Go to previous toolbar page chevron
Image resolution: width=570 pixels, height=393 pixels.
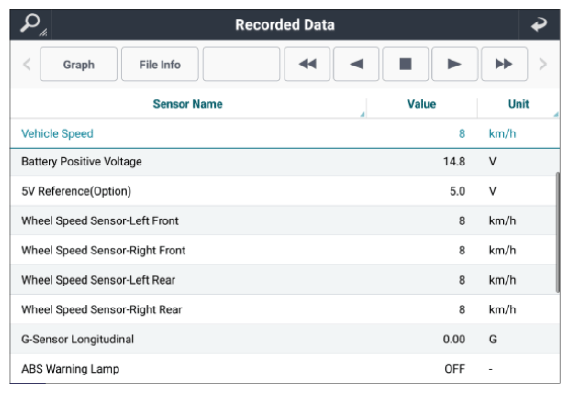27,64
